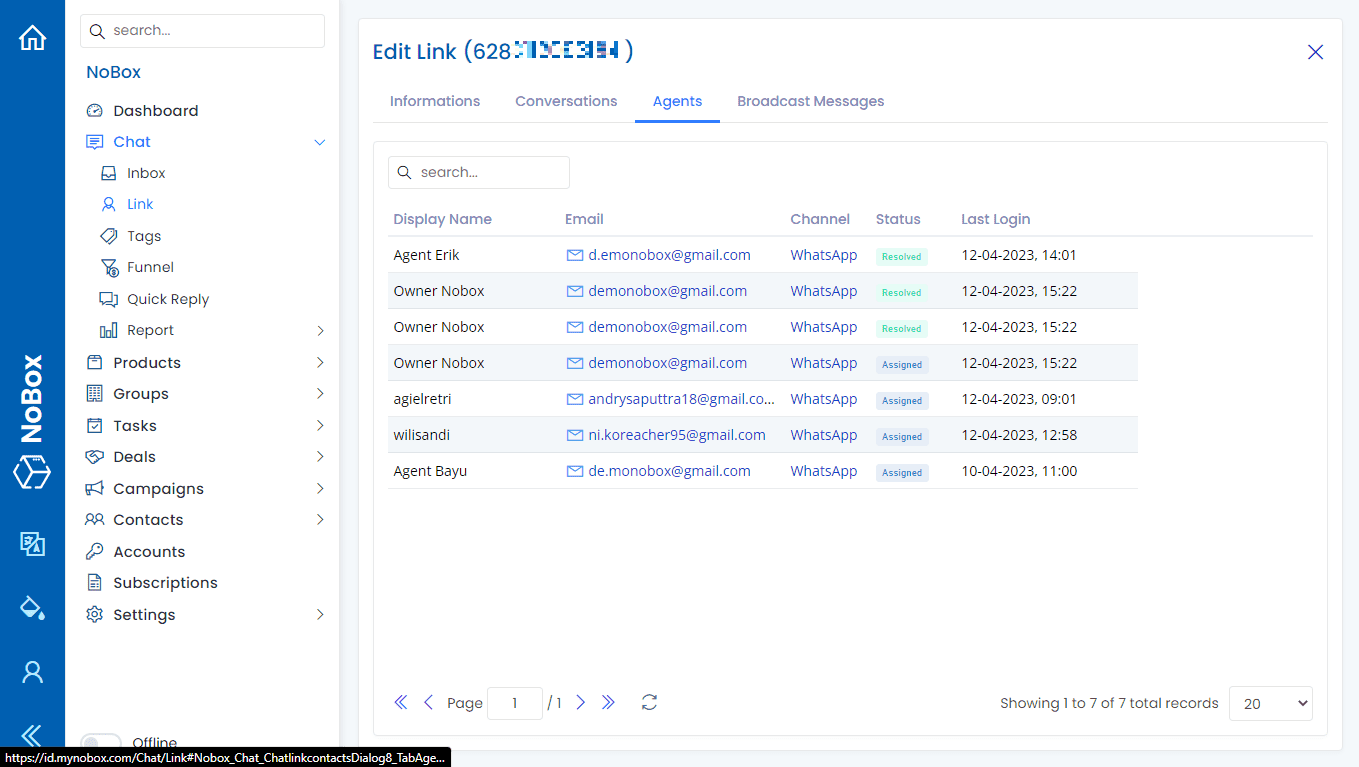
Task: Click the WhatsApp link for Agent Bayu
Action: pyautogui.click(x=823, y=470)
